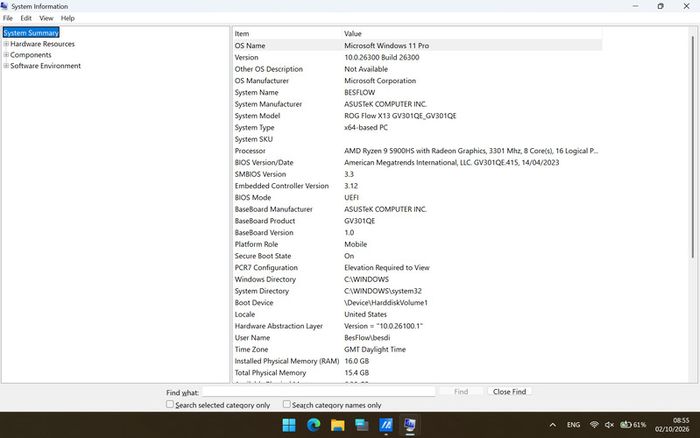Image resolution: width=700 pixels, height=438 pixels.
Task: Select Software Environment tree label
Action: [x=46, y=66]
